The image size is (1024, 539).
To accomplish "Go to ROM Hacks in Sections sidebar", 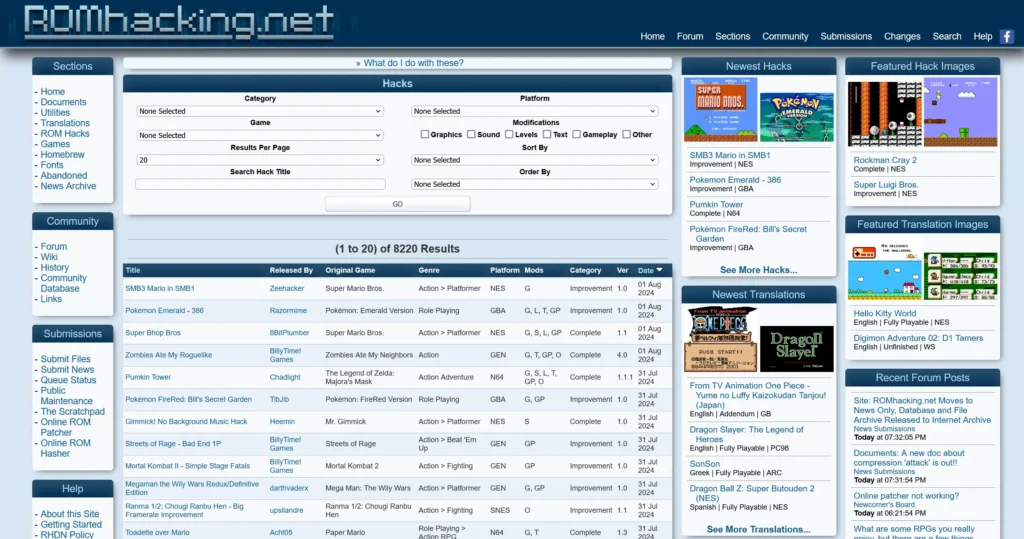I will pos(65,133).
